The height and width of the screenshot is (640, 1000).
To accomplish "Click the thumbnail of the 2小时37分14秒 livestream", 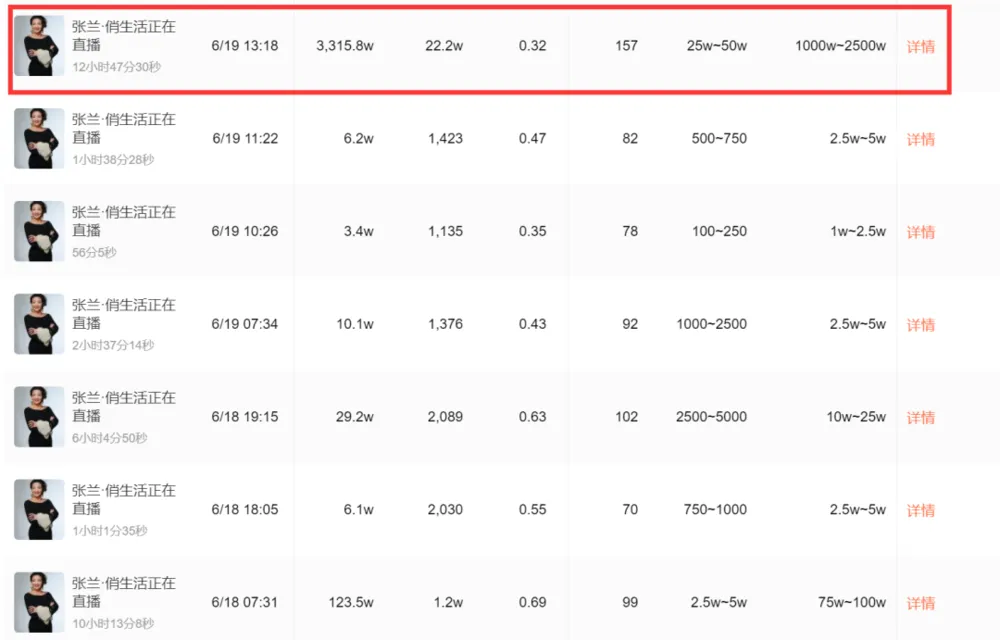I will point(39,324).
